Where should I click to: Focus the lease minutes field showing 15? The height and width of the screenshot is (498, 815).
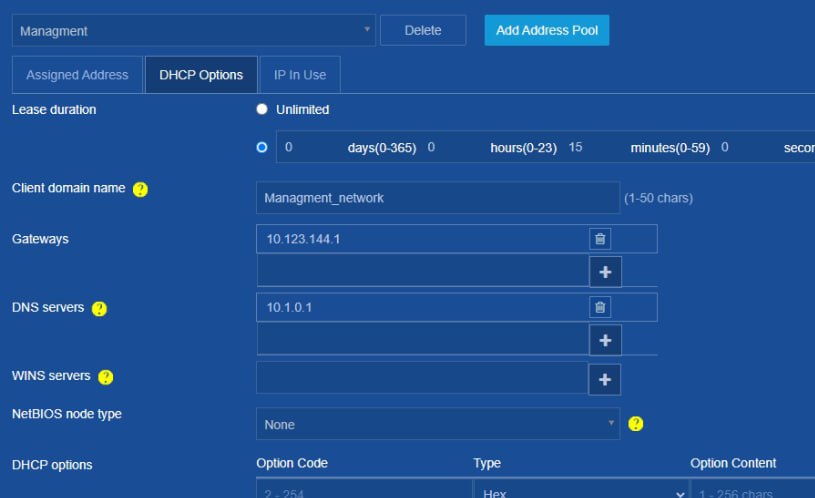pos(596,147)
